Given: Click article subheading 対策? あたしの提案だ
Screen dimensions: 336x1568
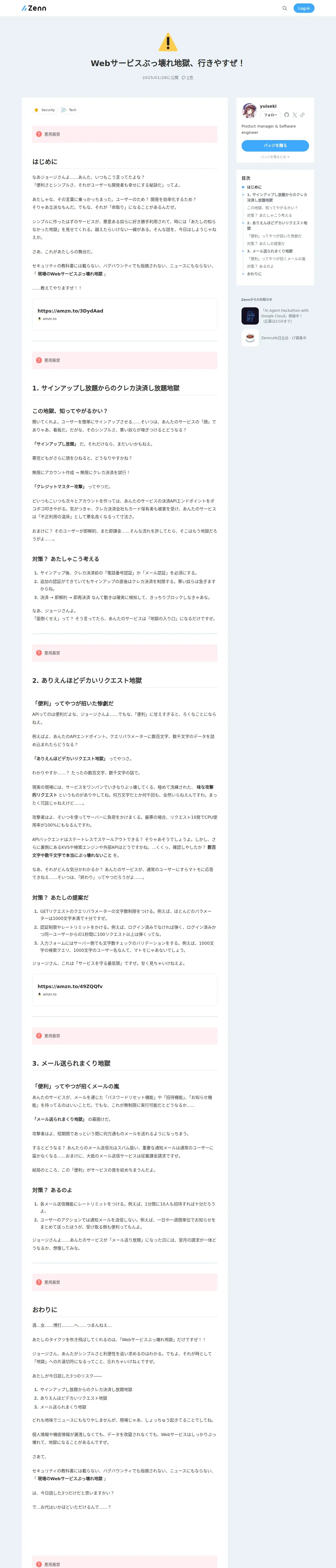Looking at the screenshot, I should [x=60, y=898].
